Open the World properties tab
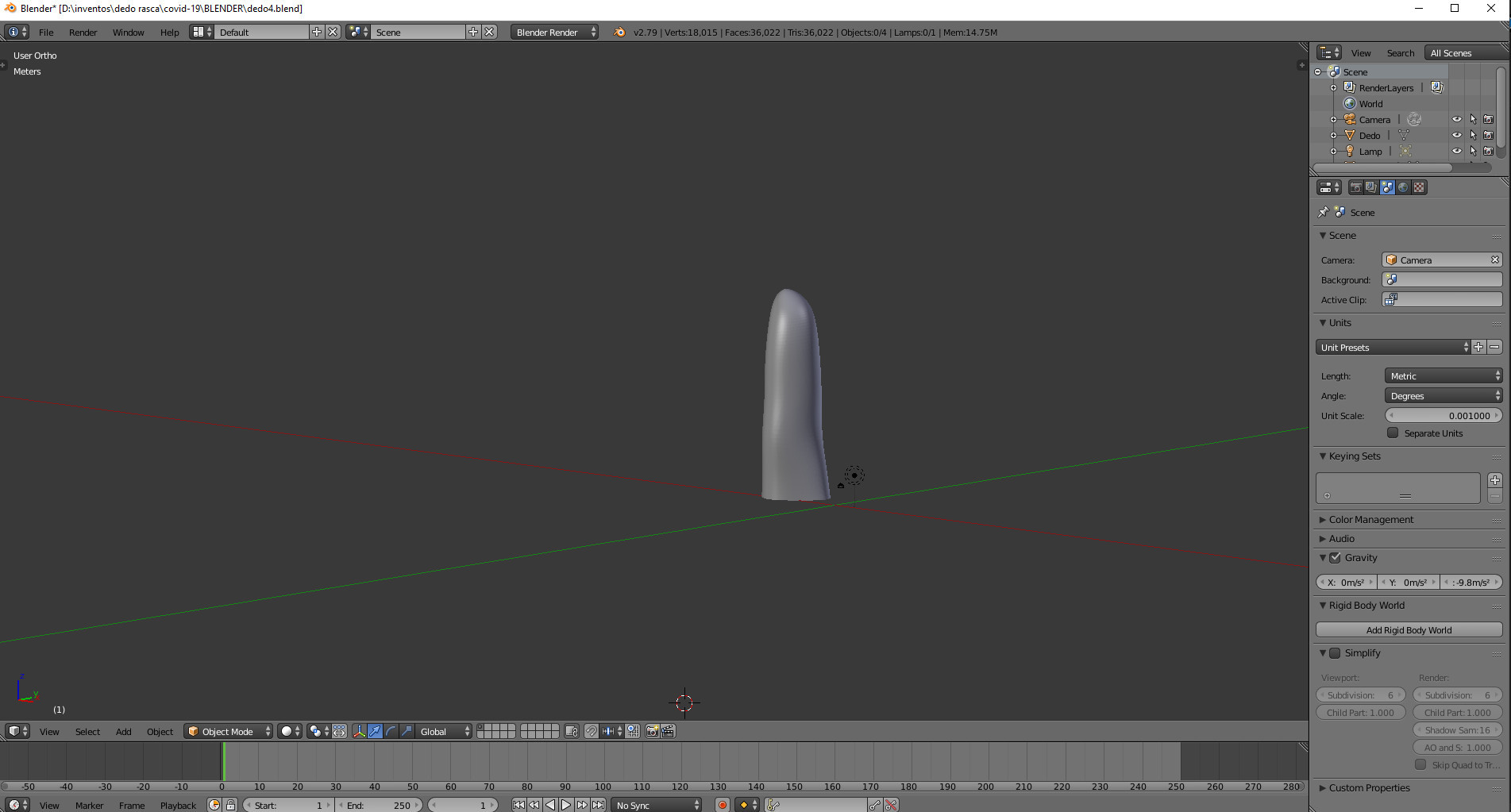This screenshot has height=812, width=1511. [1404, 188]
